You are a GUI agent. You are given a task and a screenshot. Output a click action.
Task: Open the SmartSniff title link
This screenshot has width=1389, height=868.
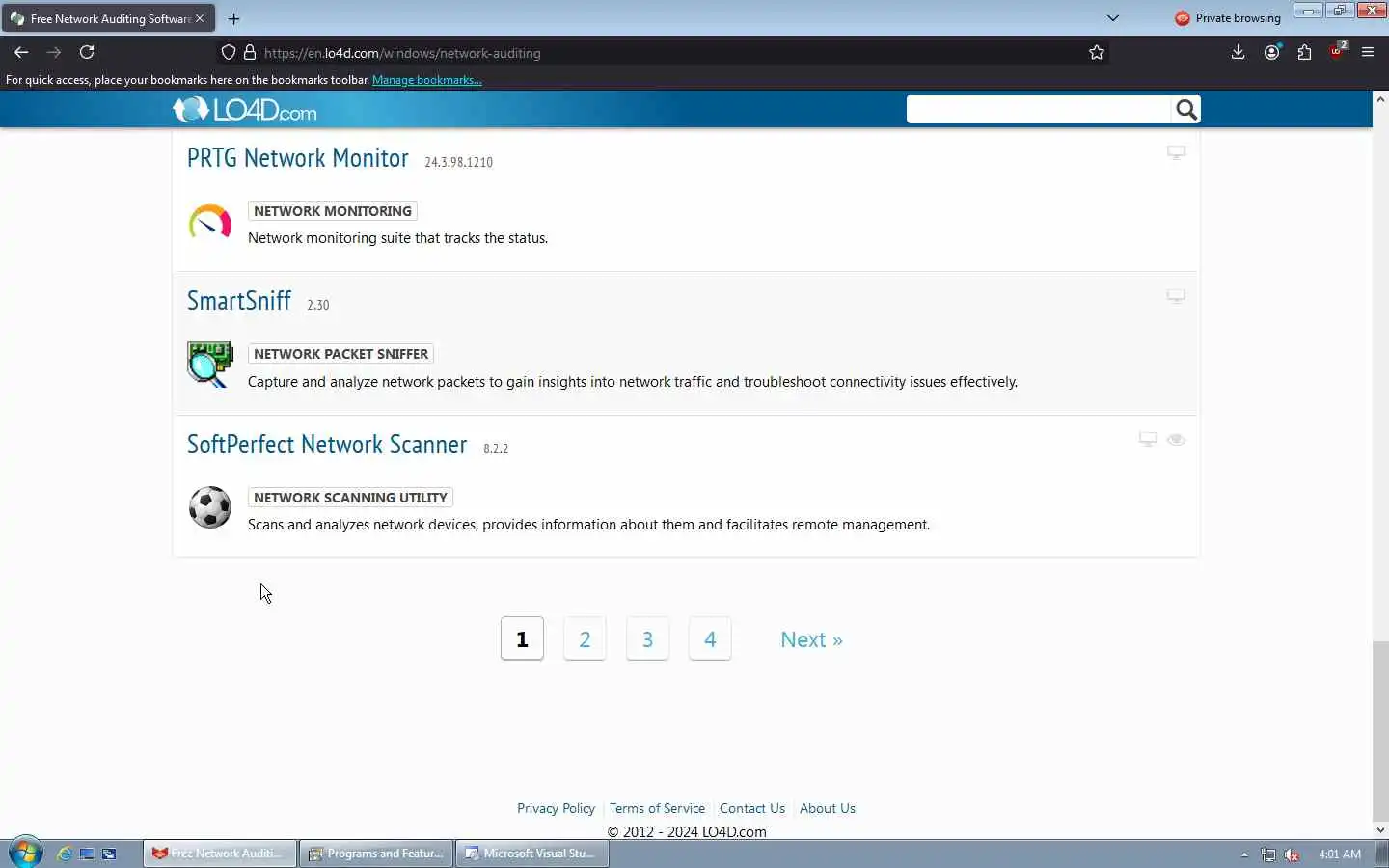pos(239,301)
